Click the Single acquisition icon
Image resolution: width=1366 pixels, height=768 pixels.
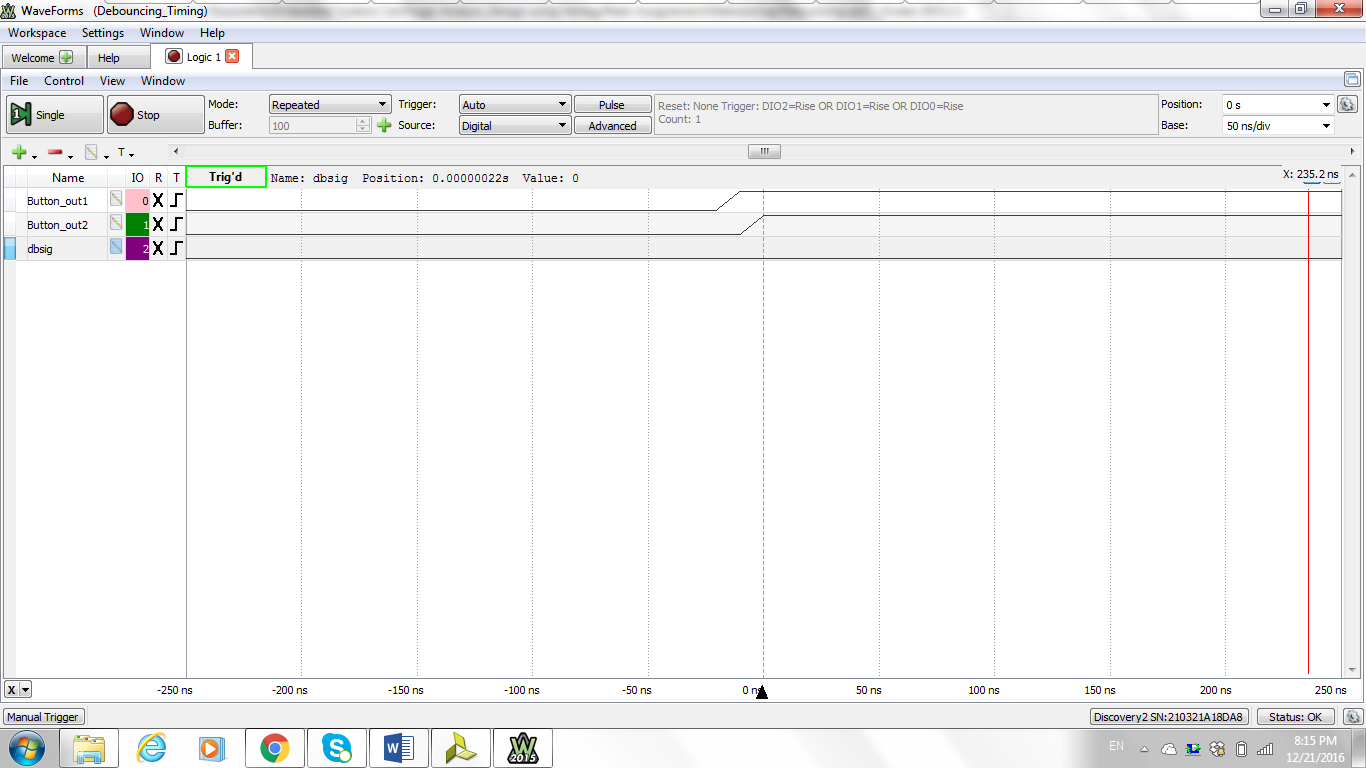coord(53,114)
